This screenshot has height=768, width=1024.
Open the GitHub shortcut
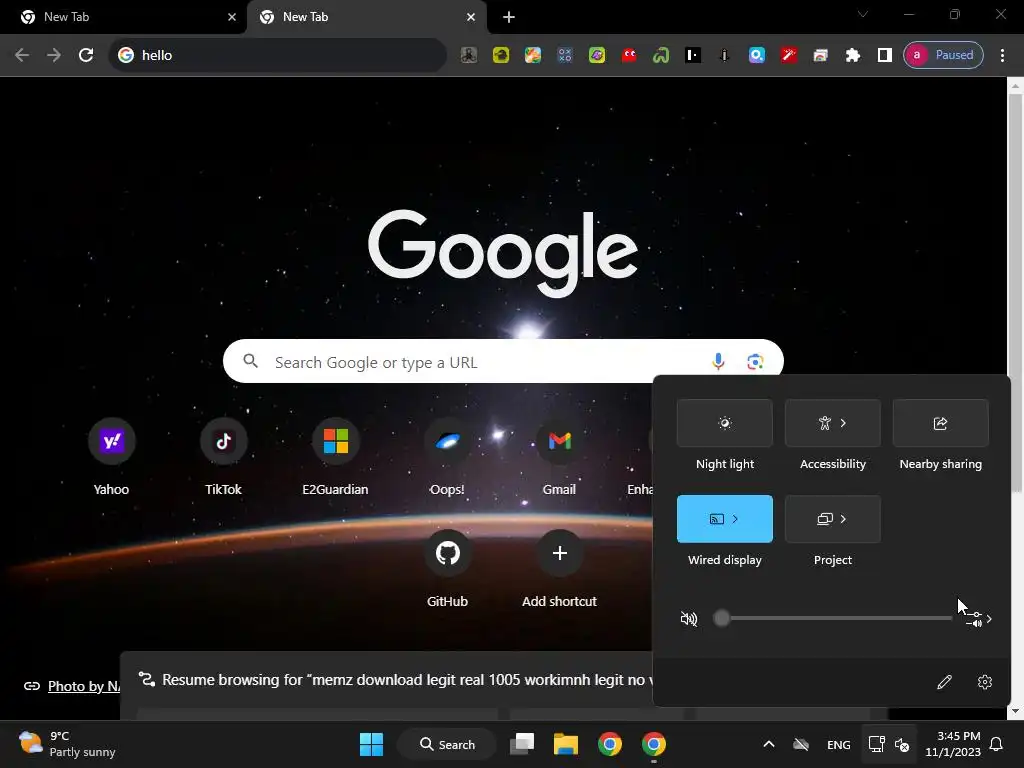447,569
